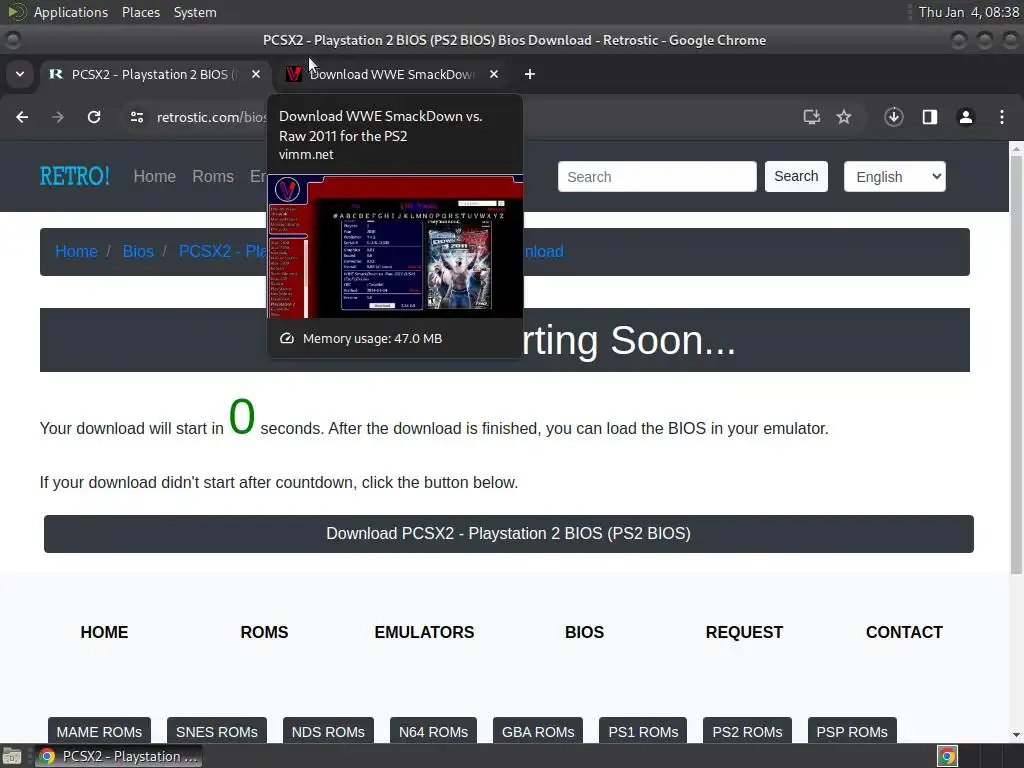Click Download PCSX2 - Playstation 2 BIOS button
Screen dimensions: 1024x768
point(509,534)
